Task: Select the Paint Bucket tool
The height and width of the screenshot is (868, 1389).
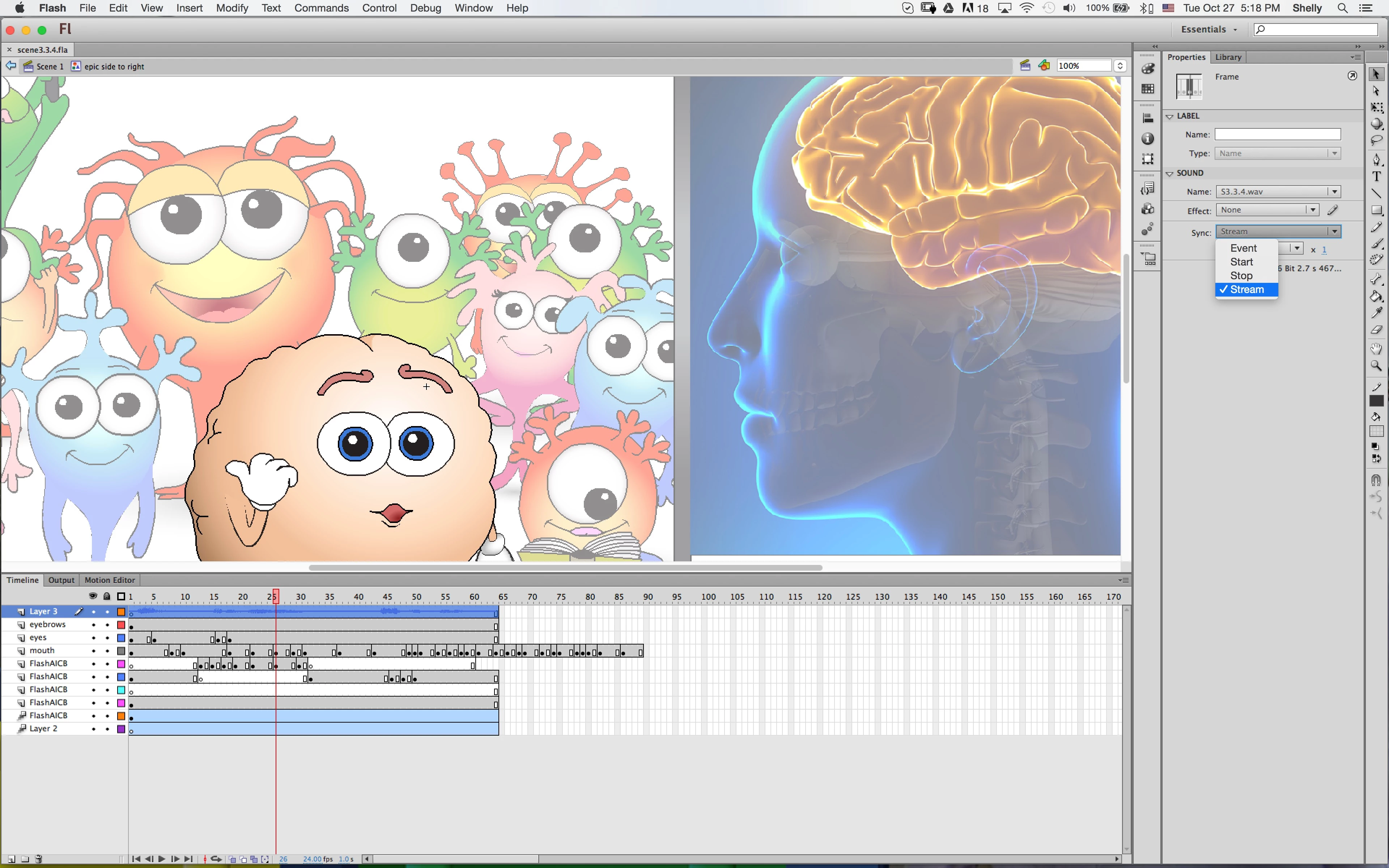Action: tap(1376, 296)
